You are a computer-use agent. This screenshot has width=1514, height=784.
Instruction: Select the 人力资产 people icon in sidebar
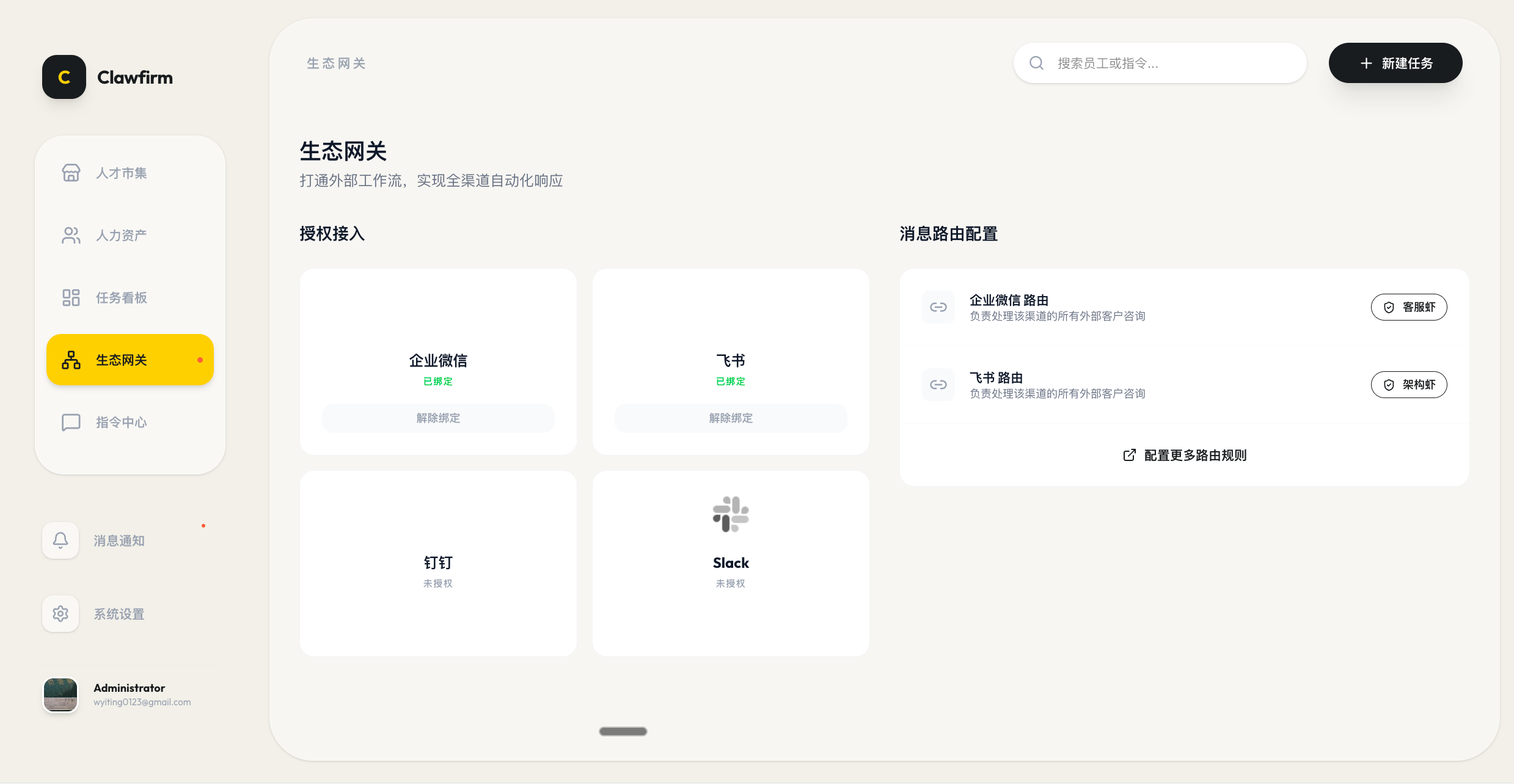70,235
